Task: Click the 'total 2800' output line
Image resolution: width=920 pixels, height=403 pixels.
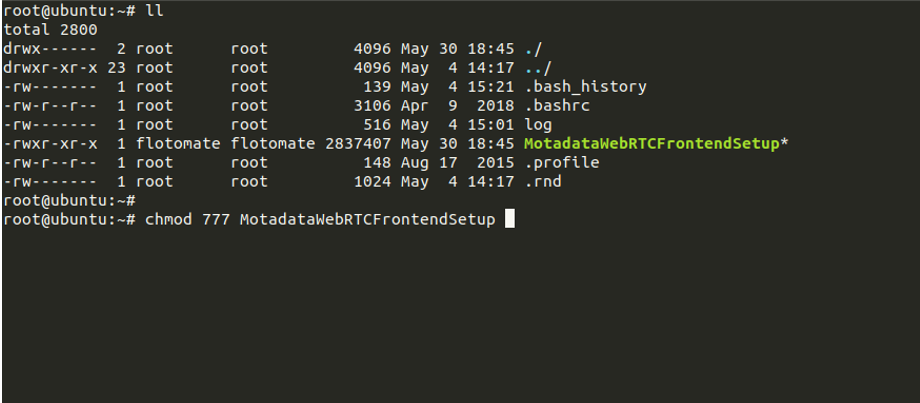Action: coord(50,30)
